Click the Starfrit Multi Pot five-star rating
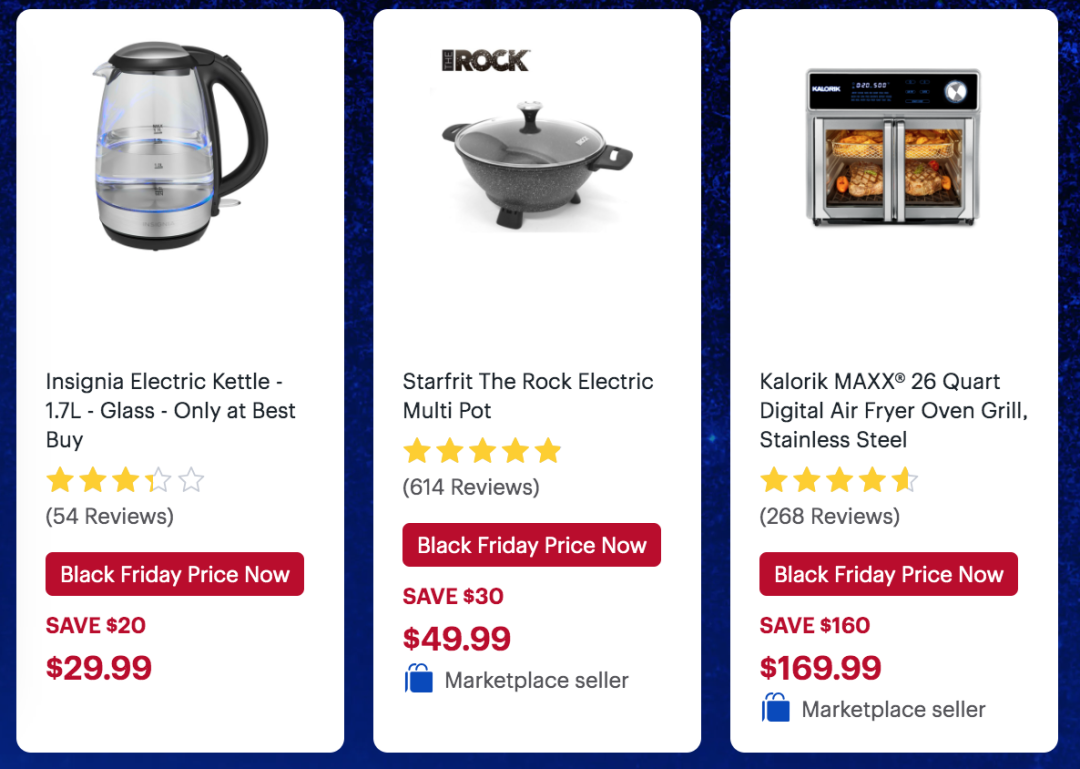 pos(482,452)
